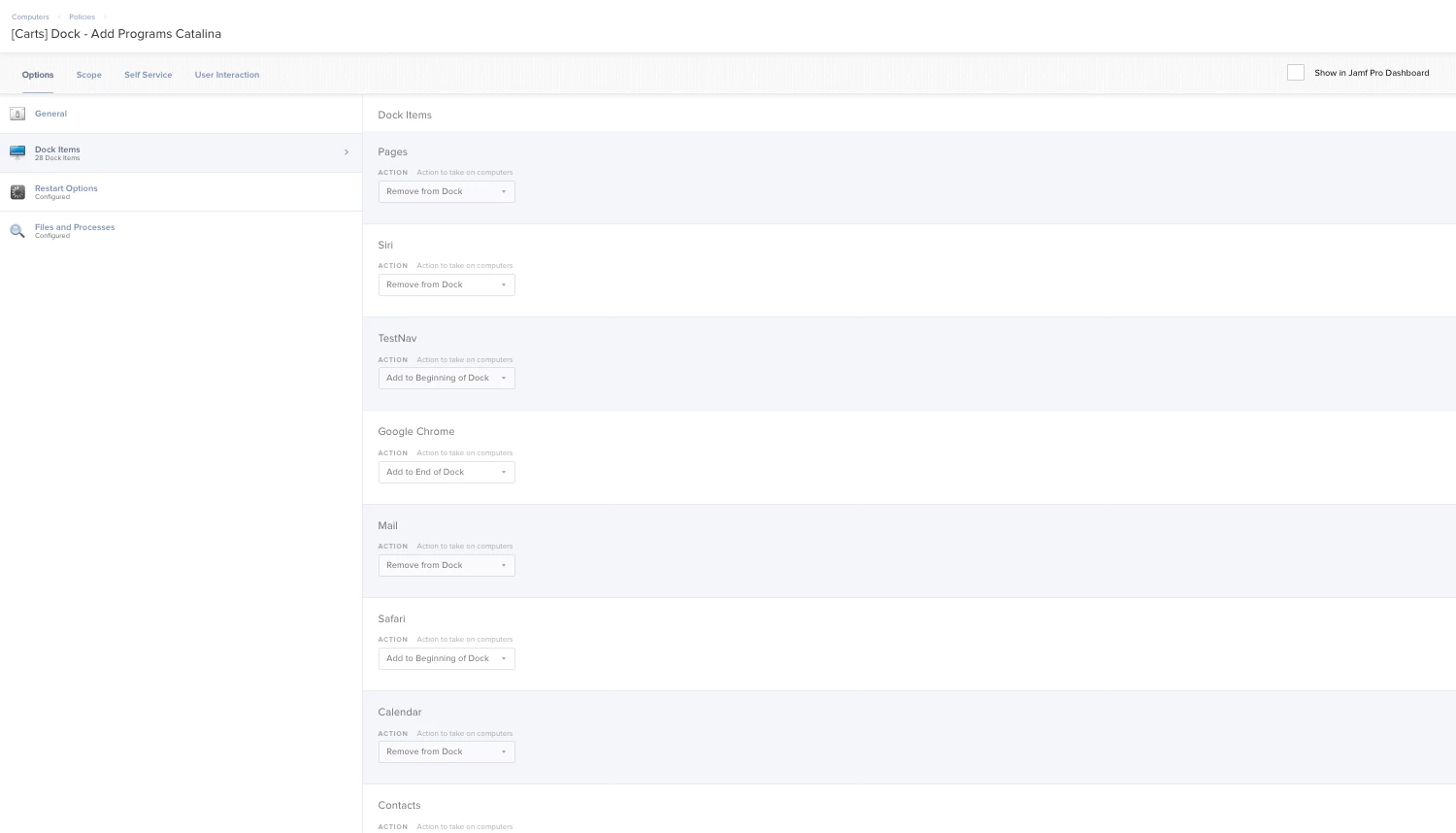The width and height of the screenshot is (1456, 833).
Task: Switch to the Options tab
Action: (38, 75)
